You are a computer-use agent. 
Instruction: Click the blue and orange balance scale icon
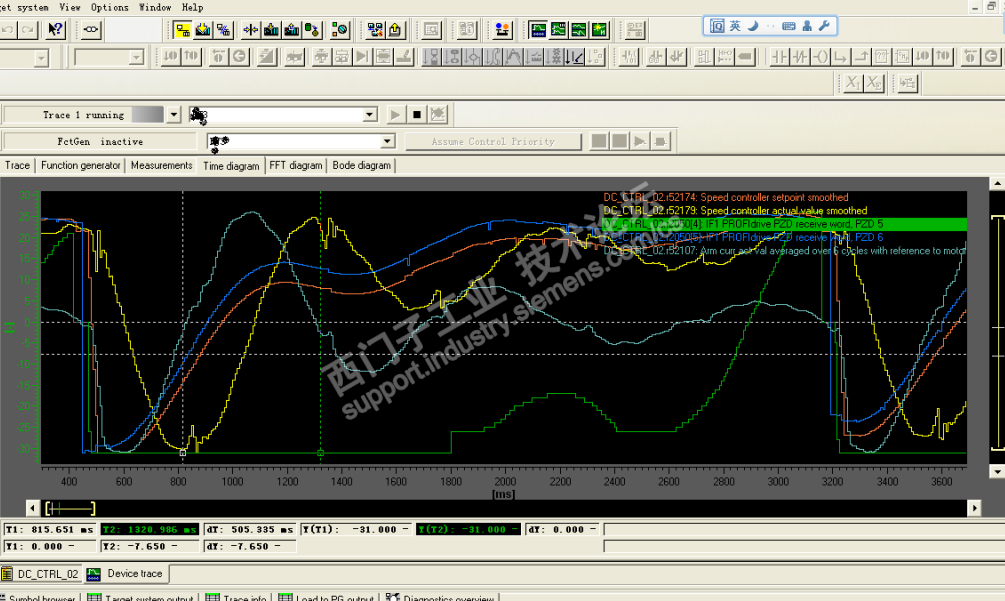(x=502, y=29)
